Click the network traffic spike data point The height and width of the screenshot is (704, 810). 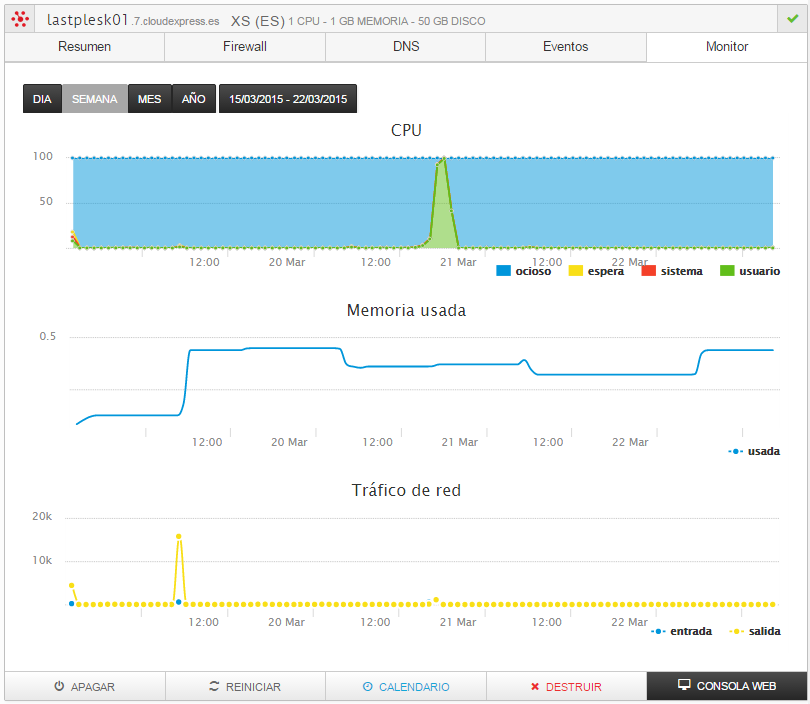tap(178, 536)
